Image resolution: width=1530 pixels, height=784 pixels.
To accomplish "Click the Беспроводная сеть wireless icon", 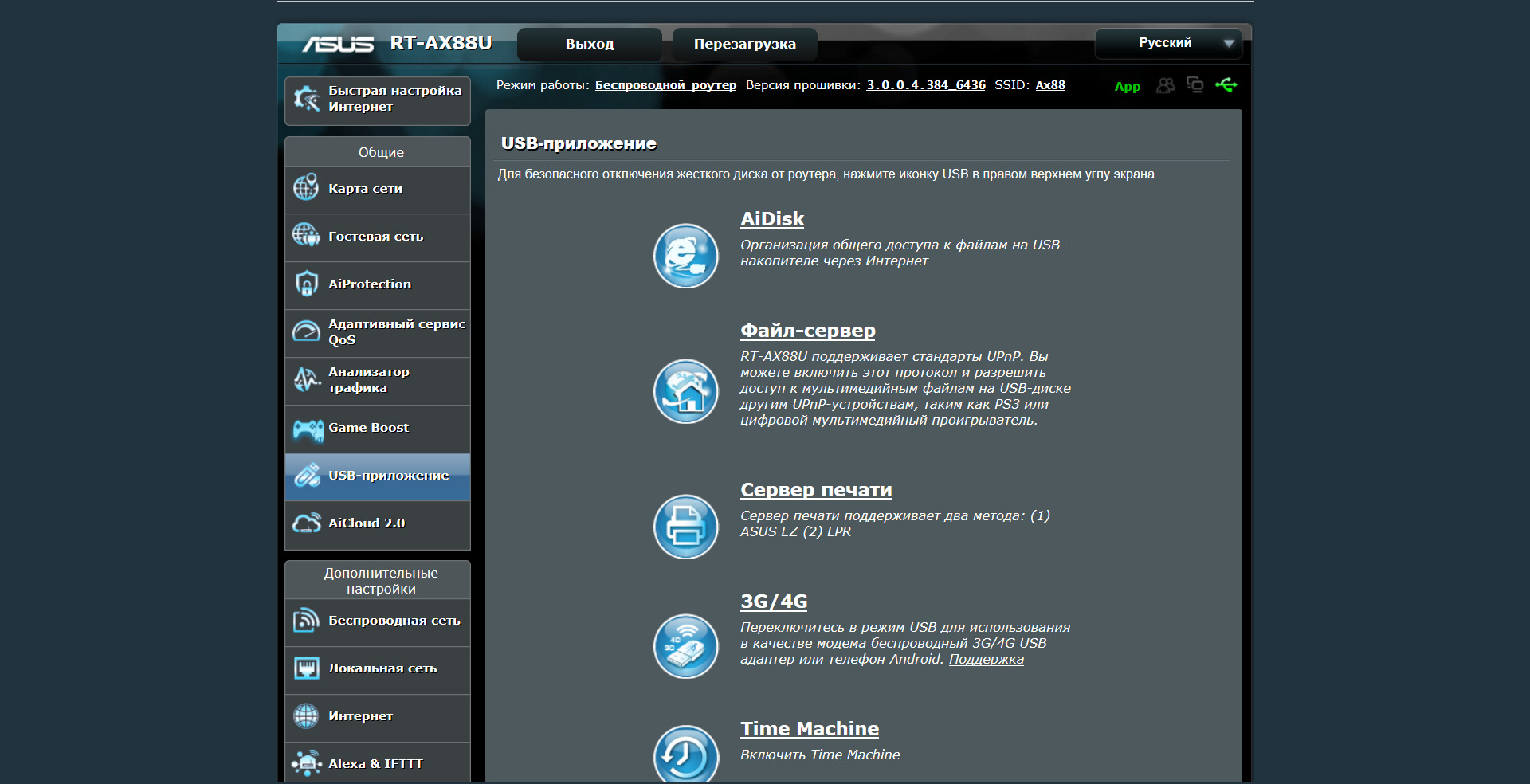I will point(306,620).
